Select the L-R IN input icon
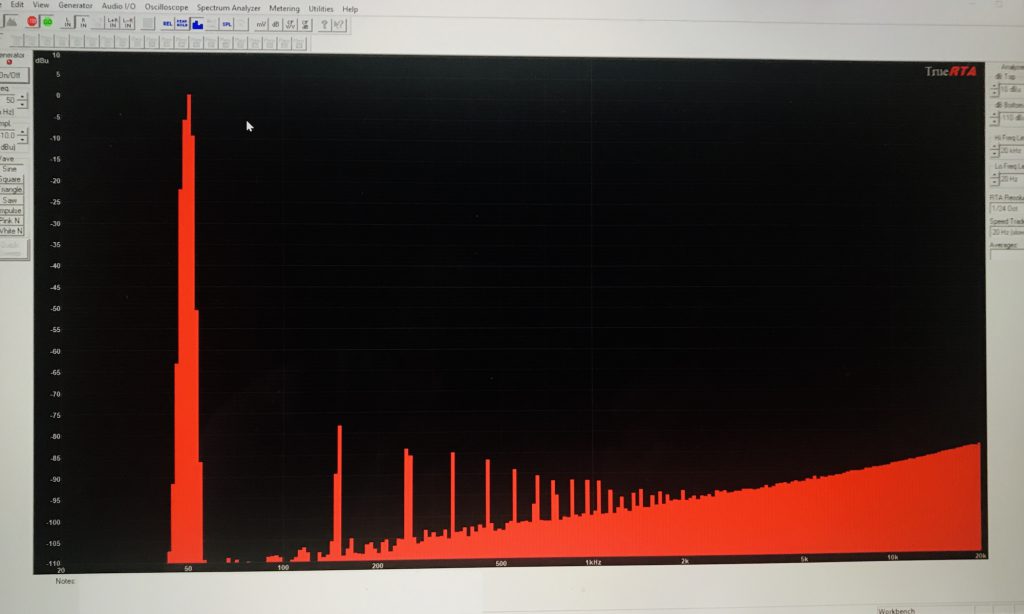1024x614 pixels. (x=128, y=24)
